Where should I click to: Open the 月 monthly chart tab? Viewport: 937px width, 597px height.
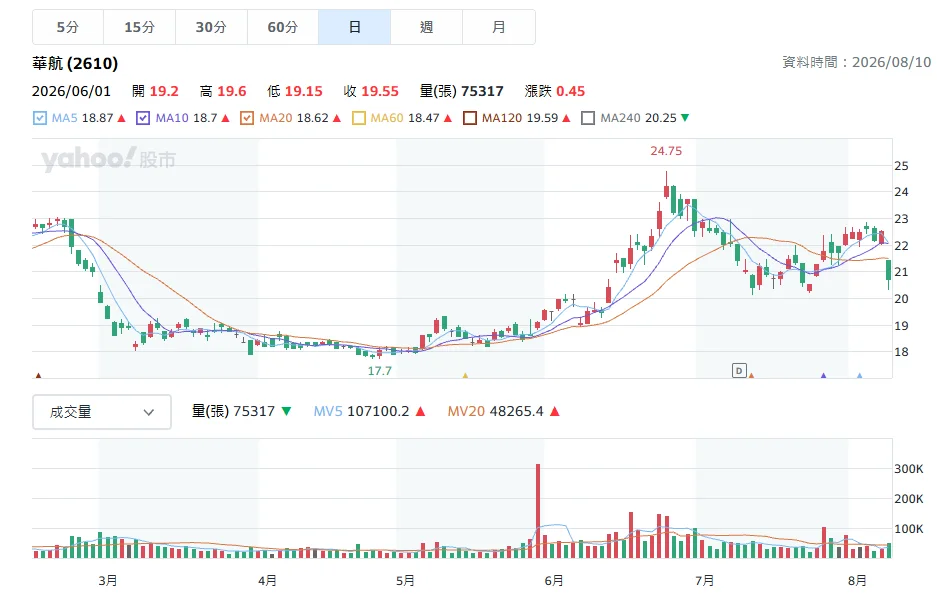point(498,27)
